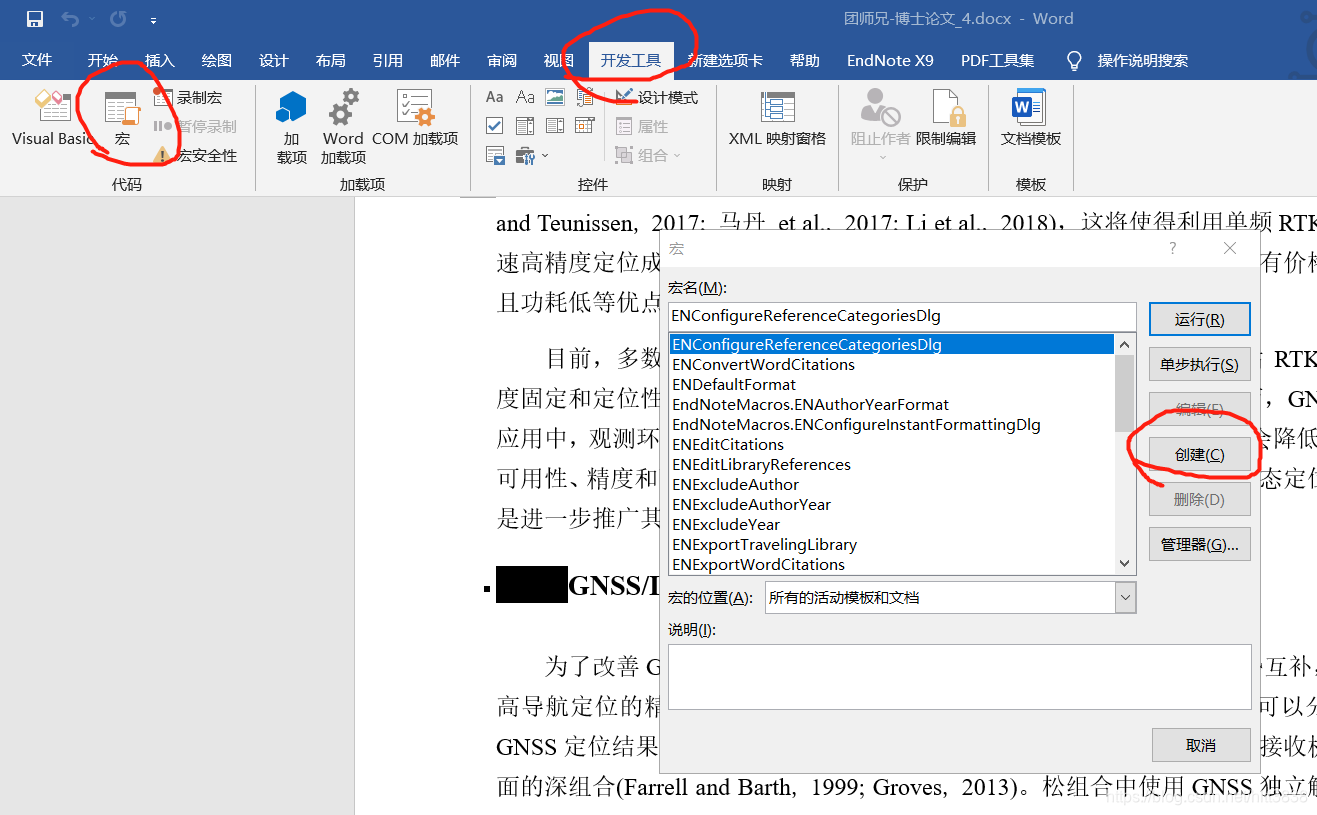Select ENExportWordCitations macro

(x=892, y=565)
